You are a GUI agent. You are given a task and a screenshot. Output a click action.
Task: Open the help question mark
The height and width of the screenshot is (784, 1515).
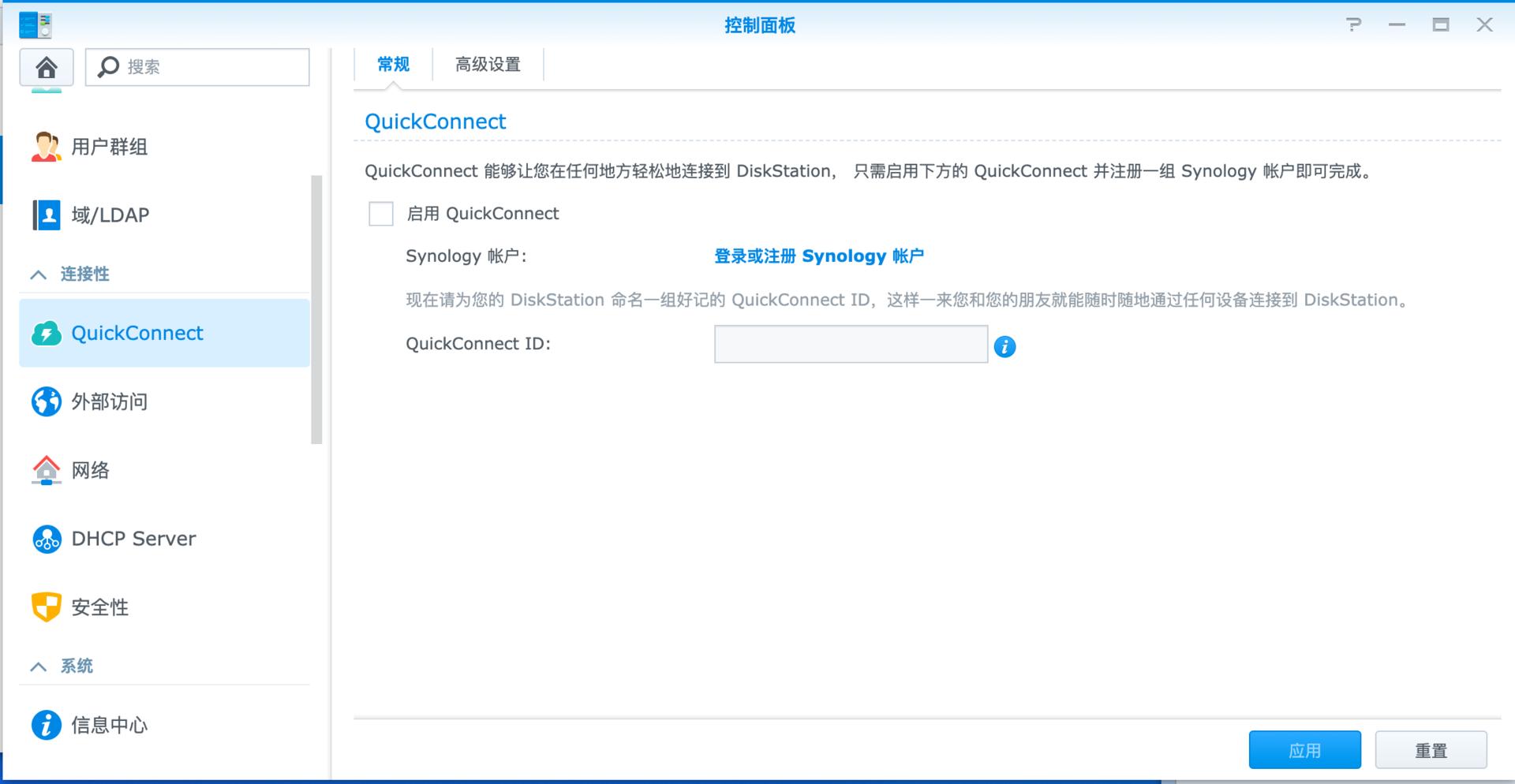[x=1355, y=24]
